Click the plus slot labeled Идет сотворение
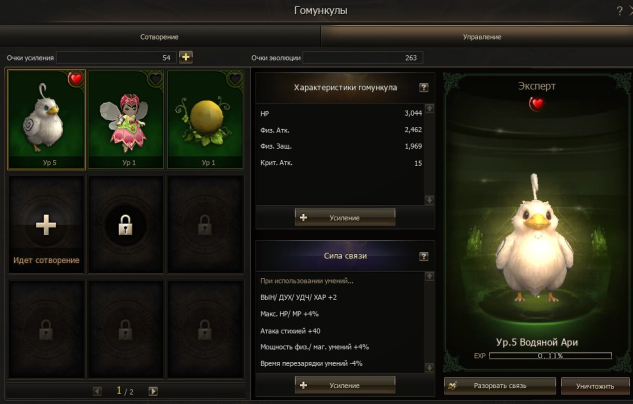Screen dimensions: 633x404 46,224
